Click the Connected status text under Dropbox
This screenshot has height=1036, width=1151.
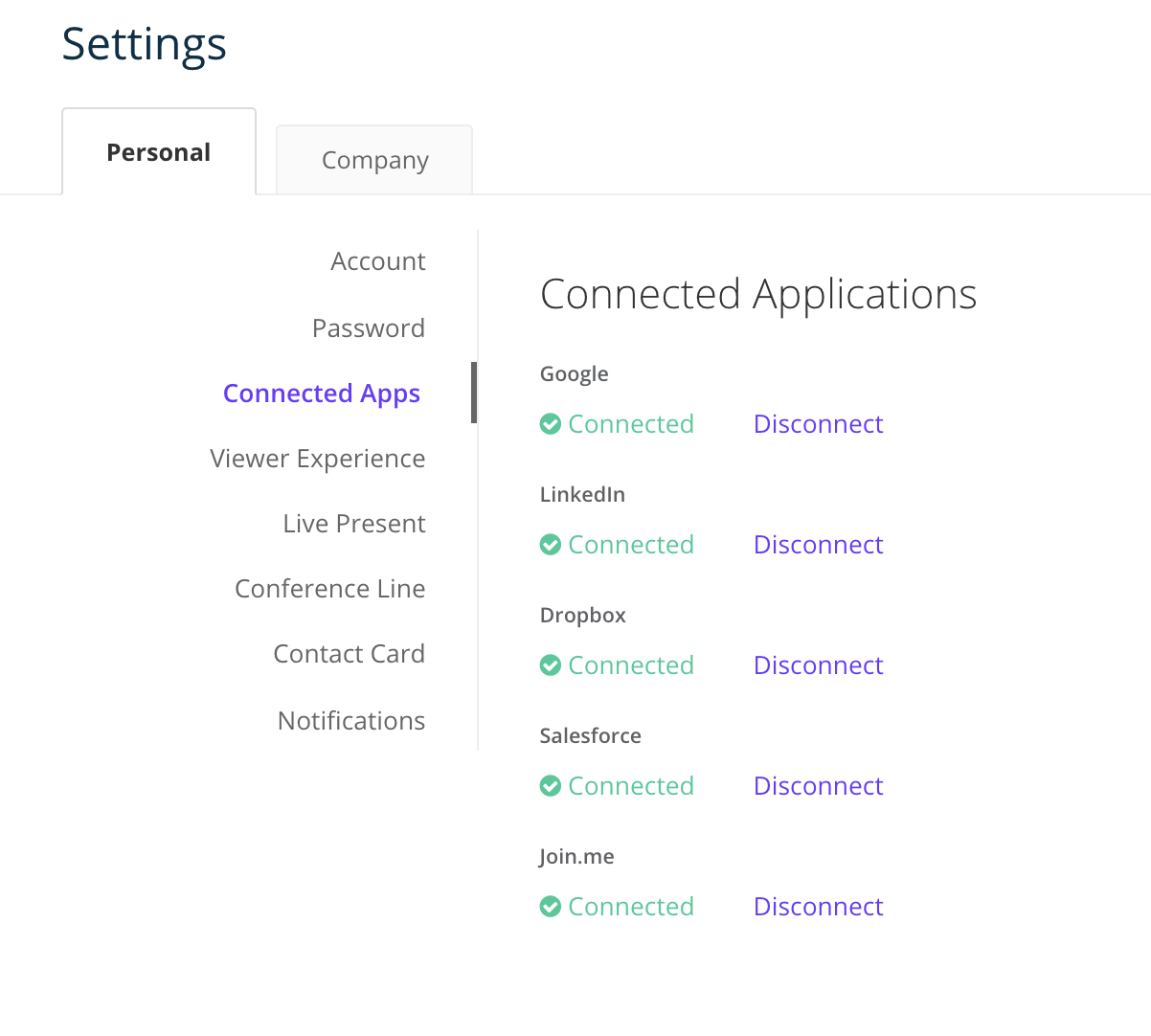631,665
